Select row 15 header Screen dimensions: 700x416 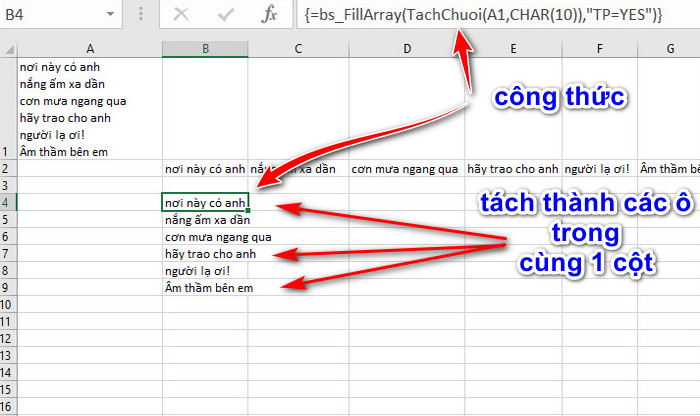(x=8, y=389)
